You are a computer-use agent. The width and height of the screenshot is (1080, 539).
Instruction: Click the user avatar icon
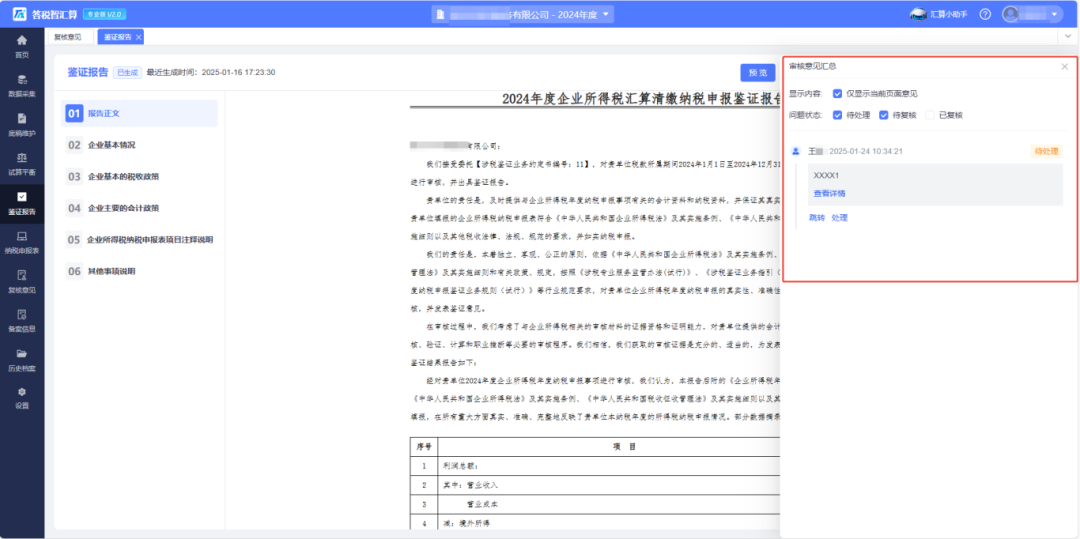pyautogui.click(x=1010, y=14)
